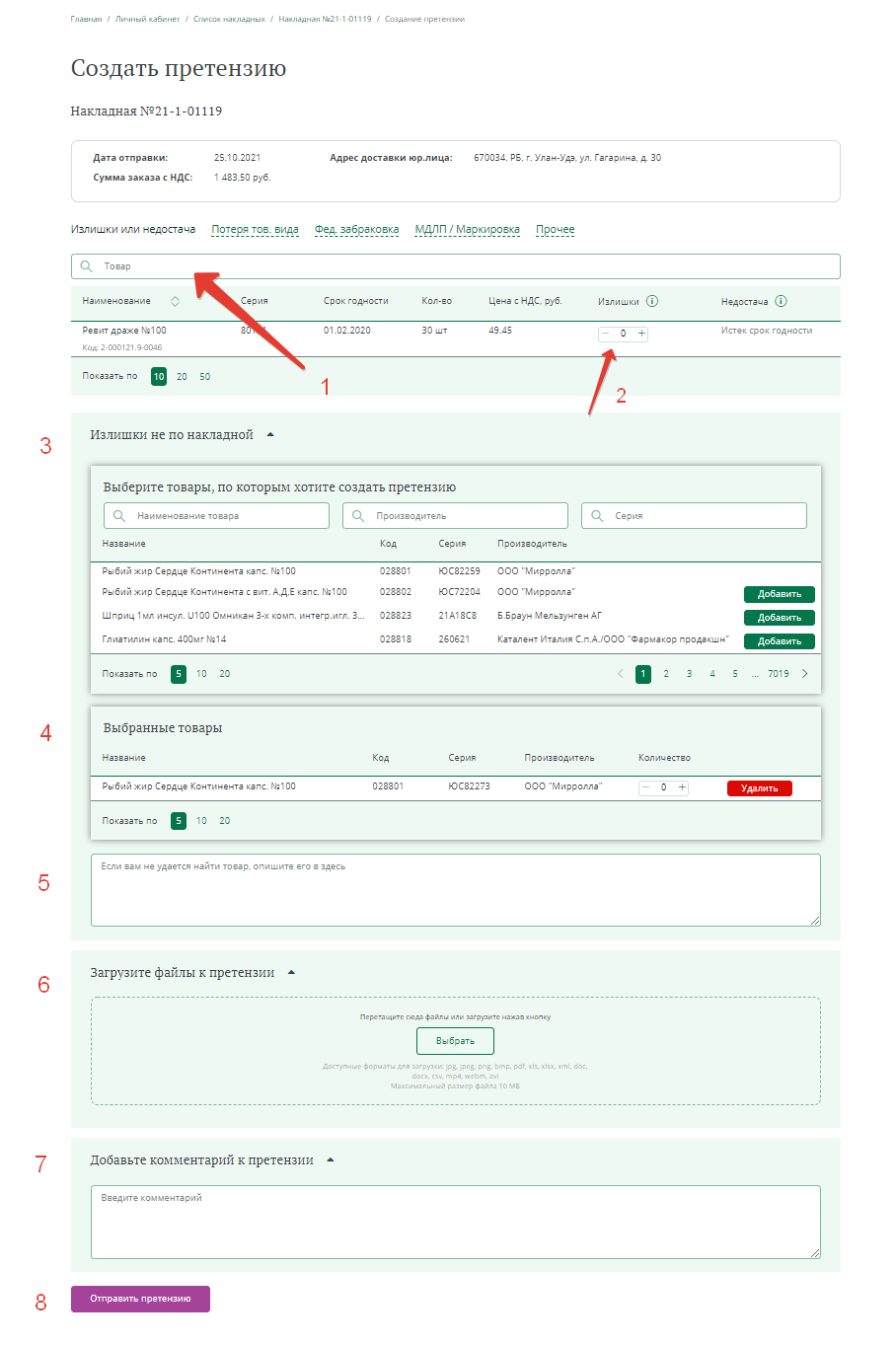Add Шприц 1мл инсул. to claim
Screen dimensions: 896x1345
(779, 618)
